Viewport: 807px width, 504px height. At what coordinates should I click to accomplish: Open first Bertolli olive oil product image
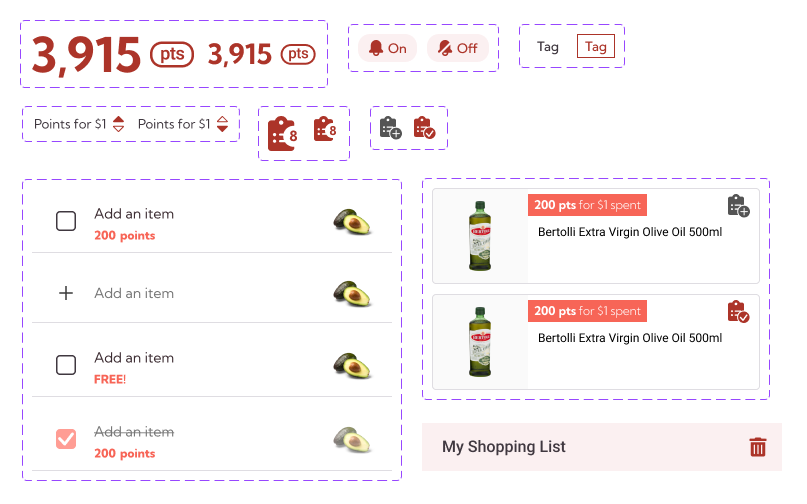(x=480, y=235)
